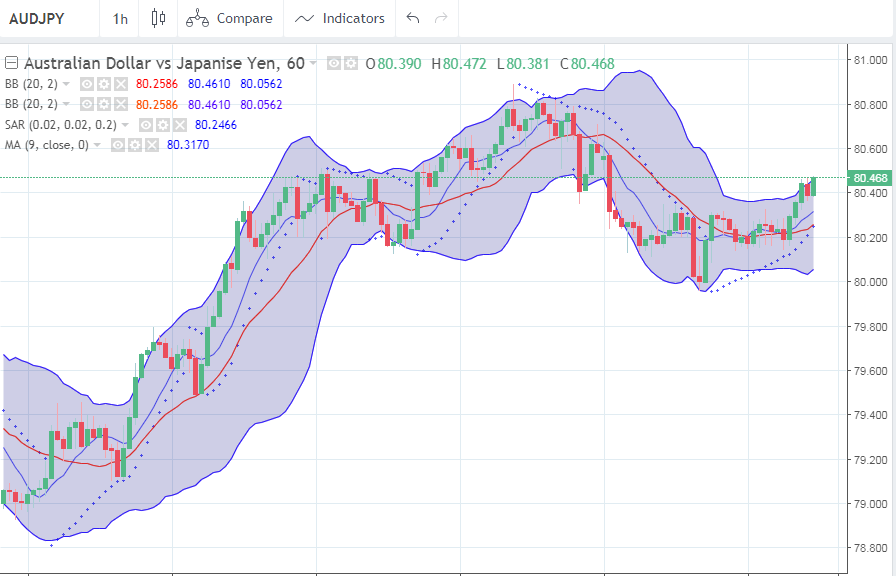The image size is (896, 576).
Task: Expand dropdown arrow next to SAR indicator
Action: (125, 125)
